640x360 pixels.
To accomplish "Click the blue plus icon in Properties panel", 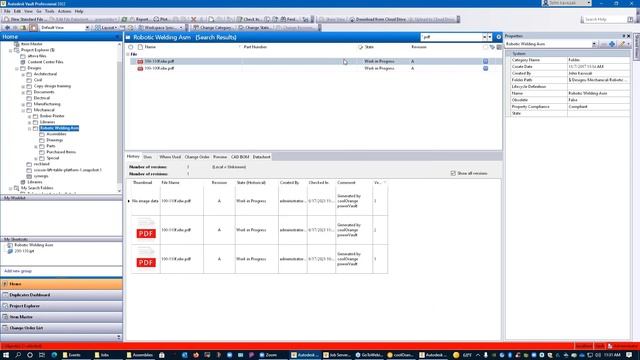I will (x=612, y=44).
